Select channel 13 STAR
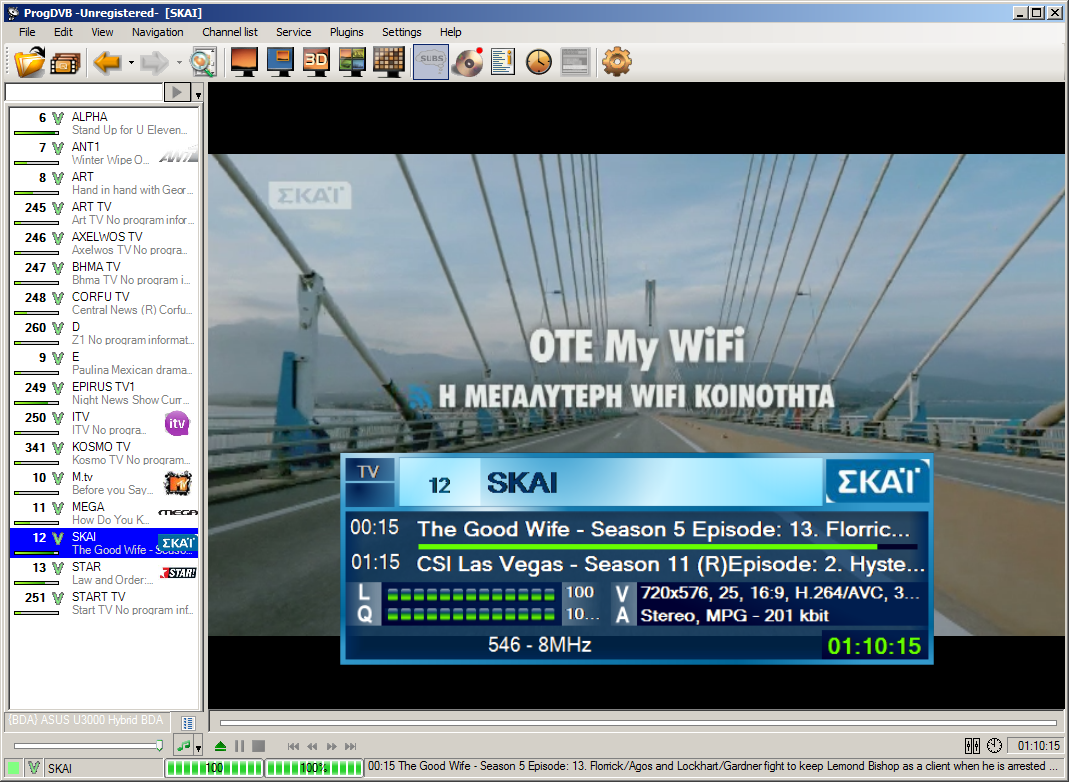 pyautogui.click(x=104, y=573)
